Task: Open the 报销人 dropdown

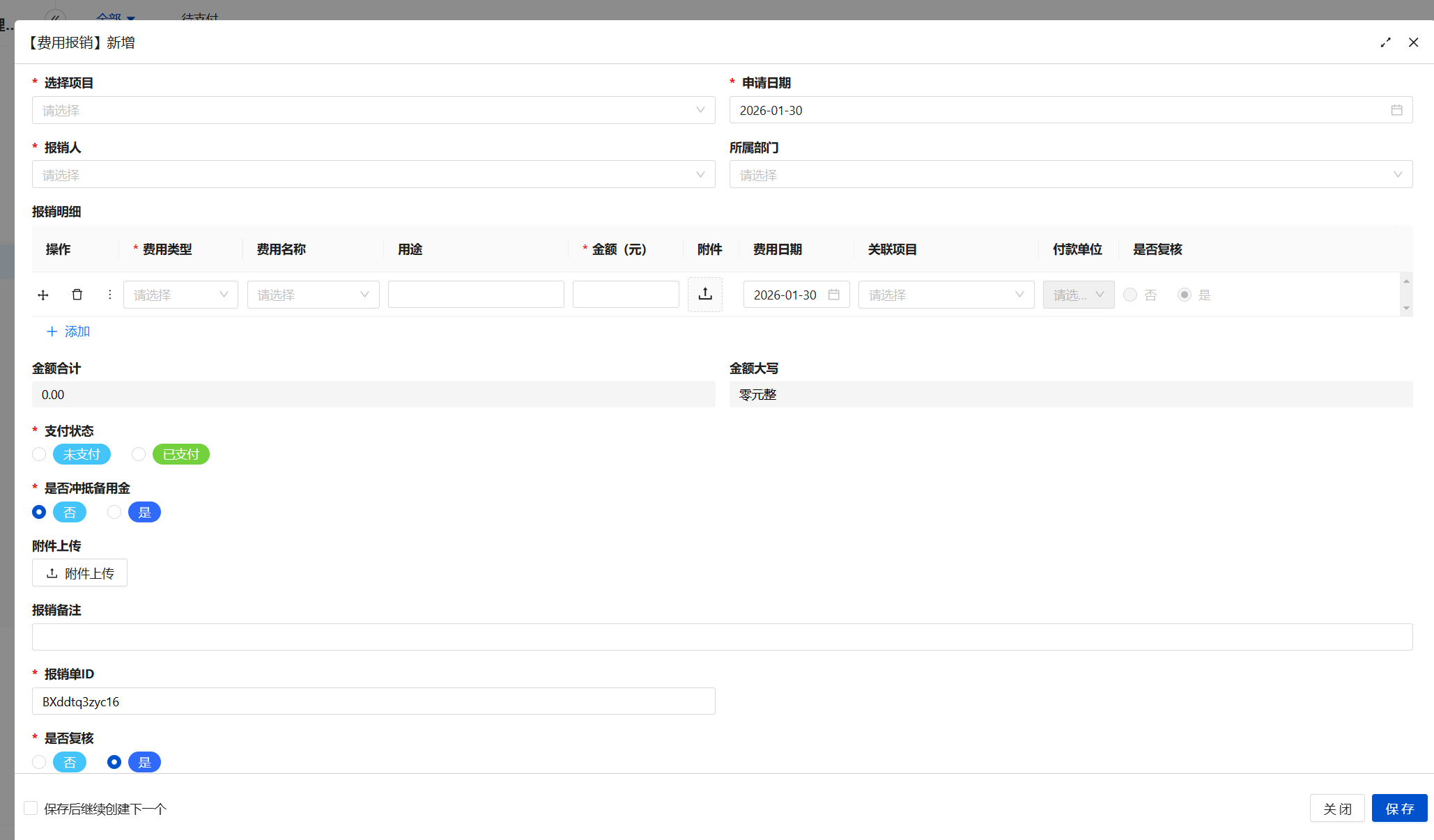Action: (x=373, y=175)
